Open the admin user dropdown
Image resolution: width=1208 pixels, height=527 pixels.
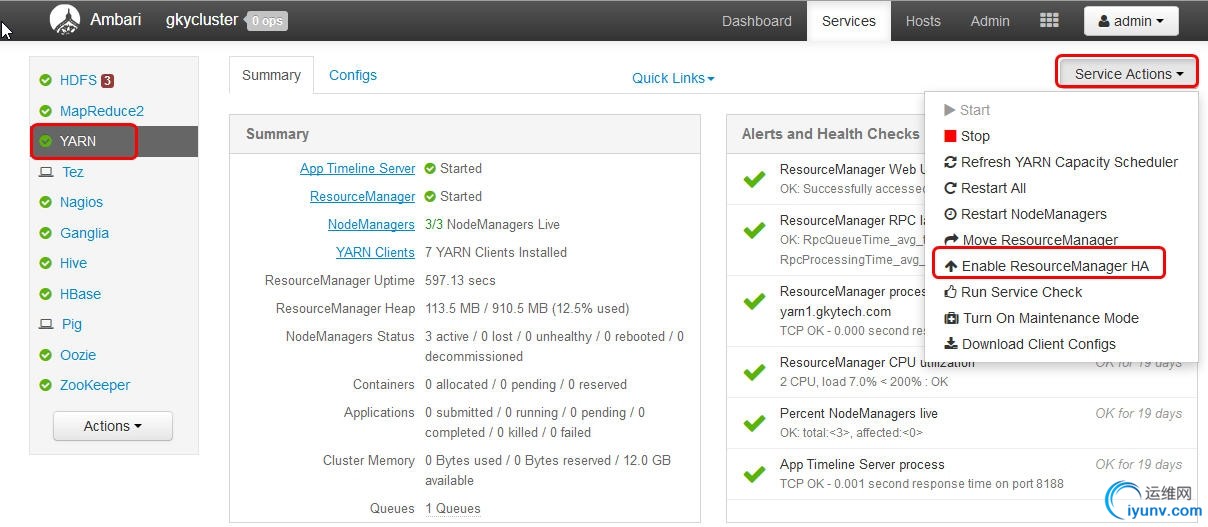point(1130,21)
